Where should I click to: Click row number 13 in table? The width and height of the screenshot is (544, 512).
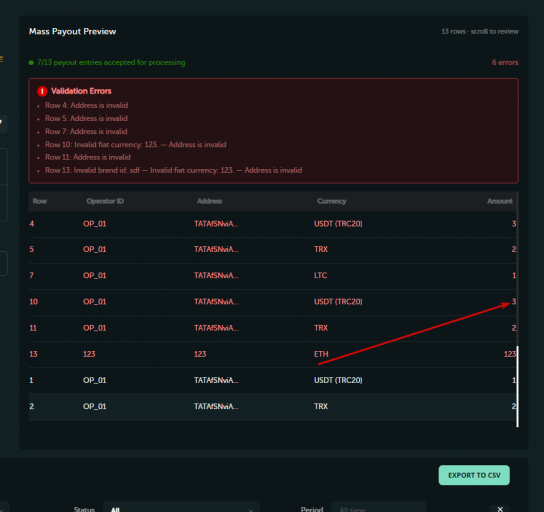coord(33,354)
